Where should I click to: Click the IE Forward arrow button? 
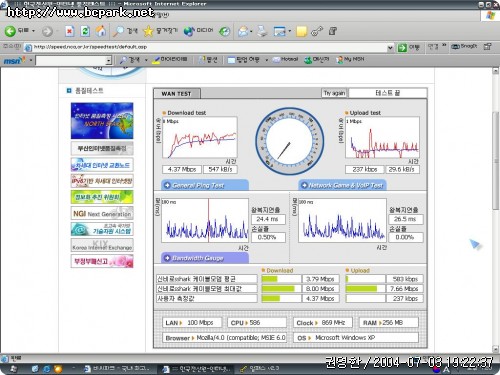pyautogui.click(x=47, y=31)
